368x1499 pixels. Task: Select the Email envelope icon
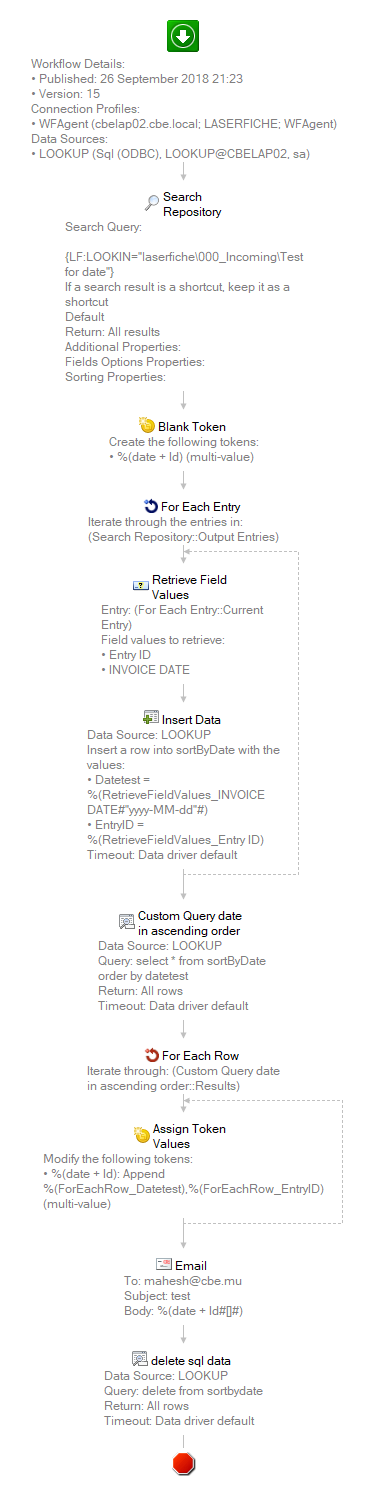click(x=164, y=1265)
